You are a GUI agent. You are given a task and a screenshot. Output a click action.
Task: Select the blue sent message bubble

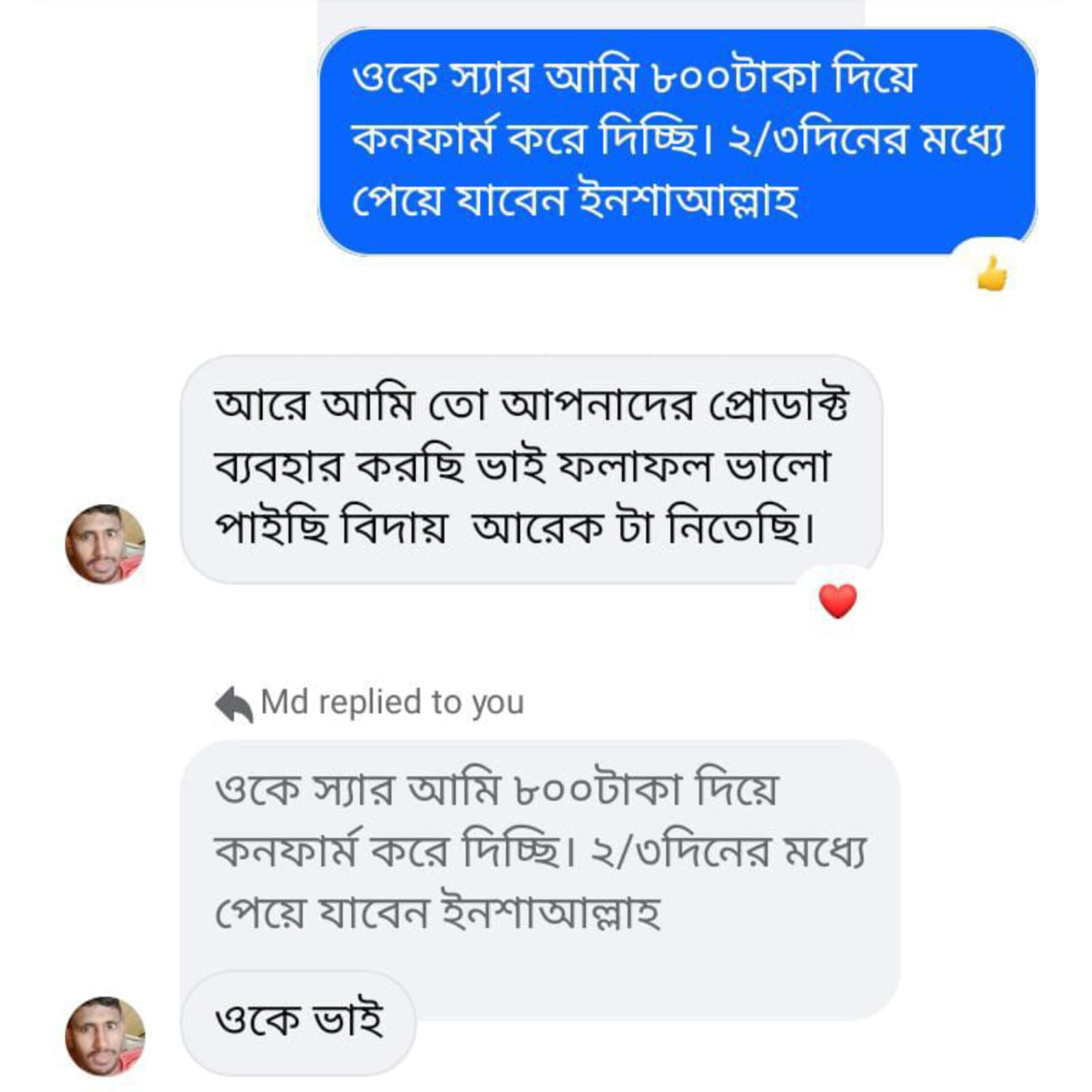[676, 140]
